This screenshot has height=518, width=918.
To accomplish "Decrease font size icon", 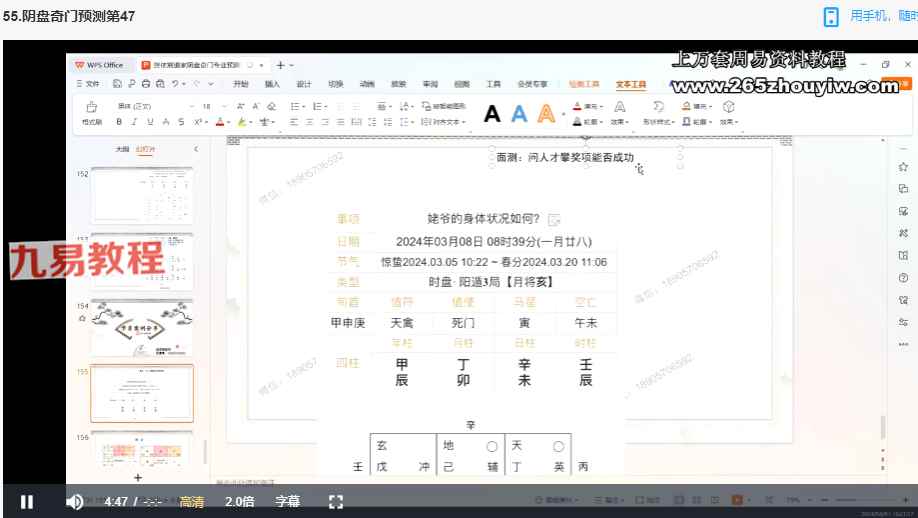I will (256, 106).
